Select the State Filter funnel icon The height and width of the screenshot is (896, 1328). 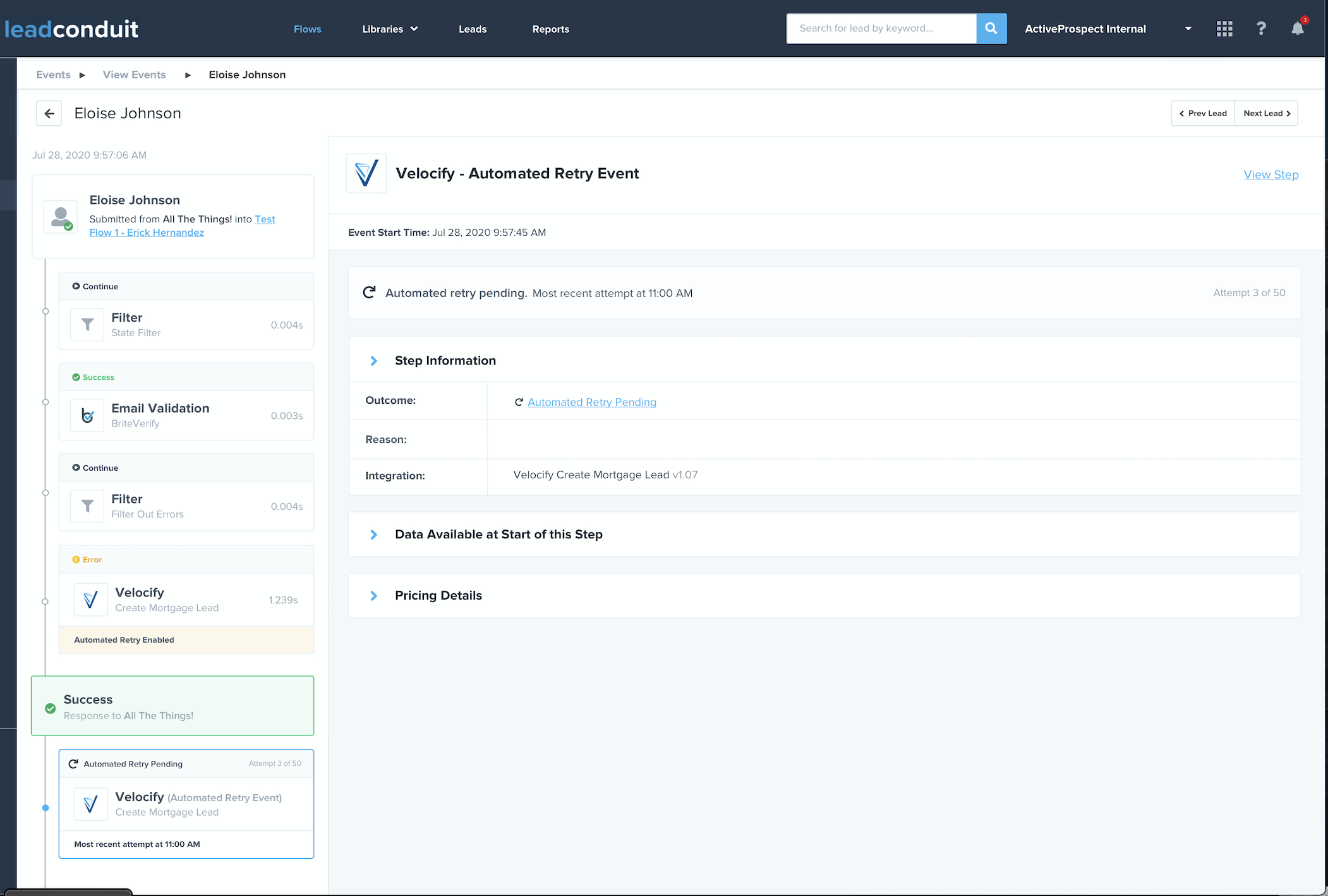87,325
